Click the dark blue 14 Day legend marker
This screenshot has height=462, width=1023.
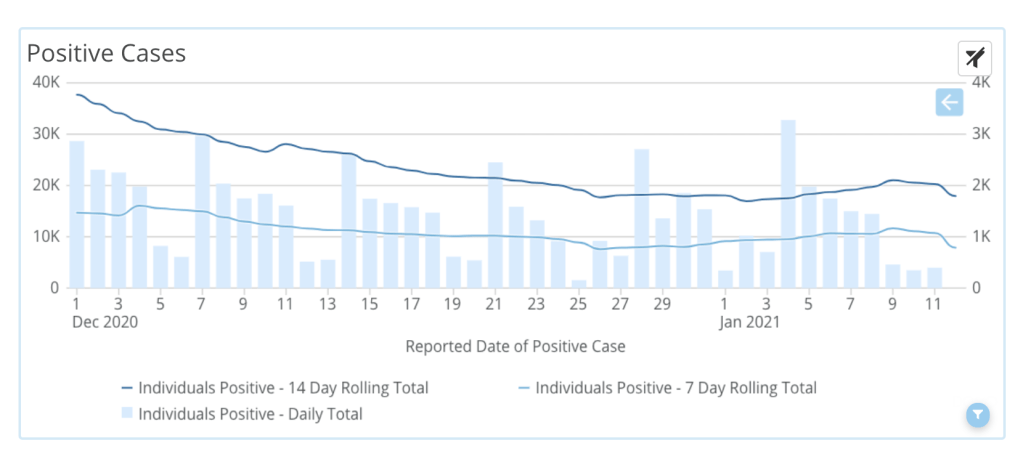[x=127, y=388]
